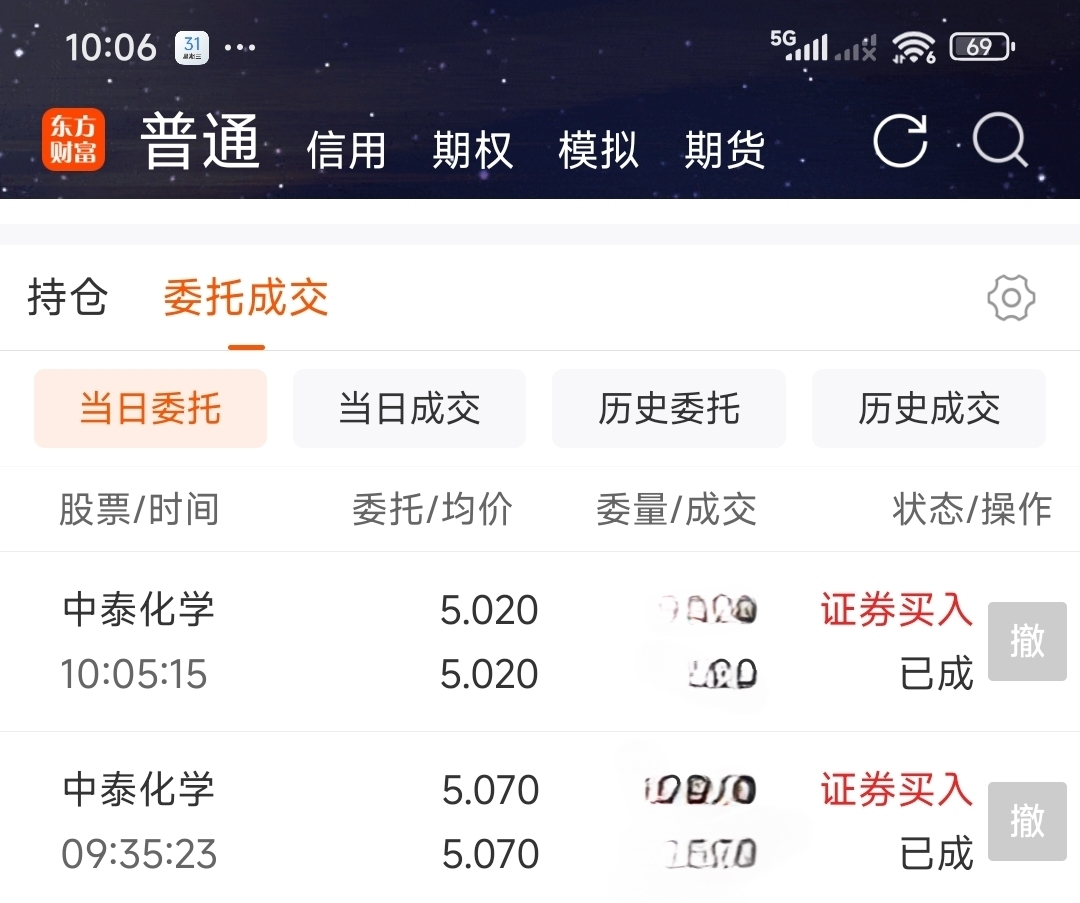Open settings gear next to 委托成交
This screenshot has height=903, width=1080.
[x=1010, y=298]
